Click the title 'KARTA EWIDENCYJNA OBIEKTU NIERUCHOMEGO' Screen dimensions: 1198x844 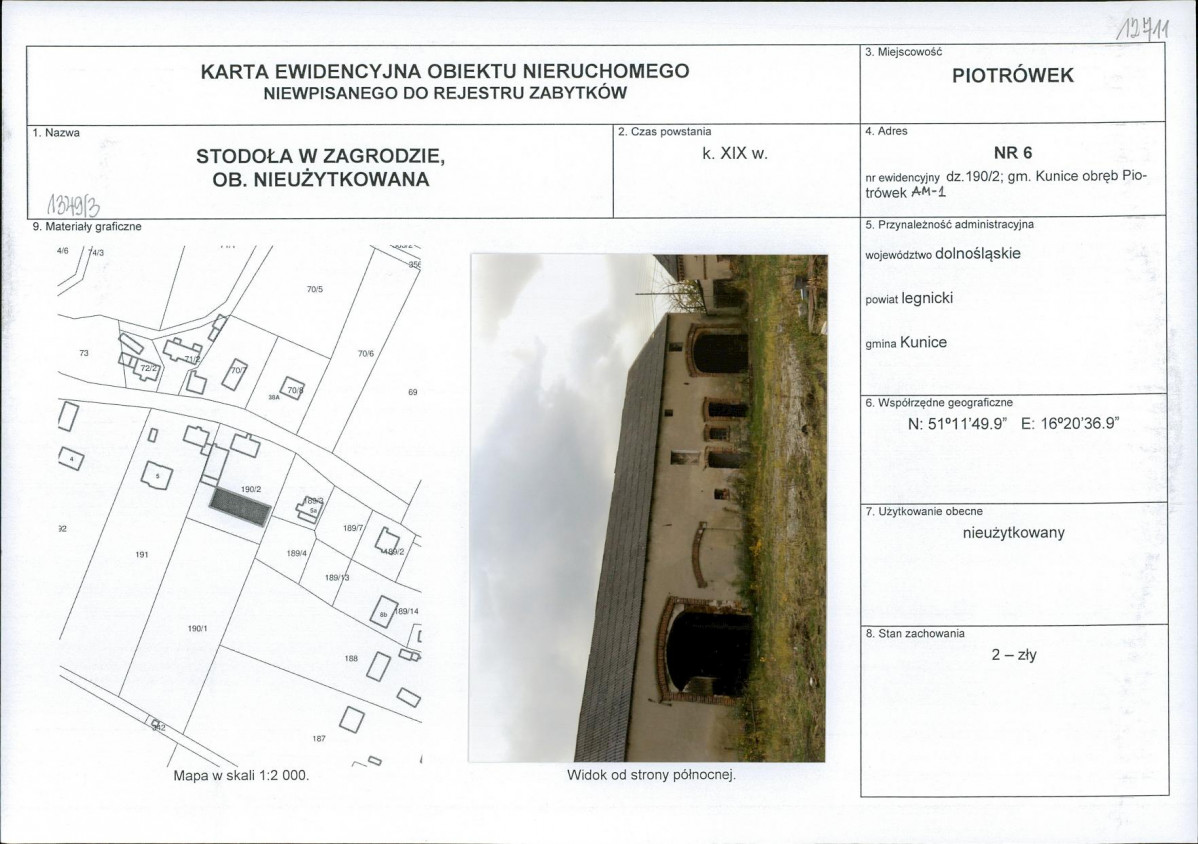pos(445,71)
